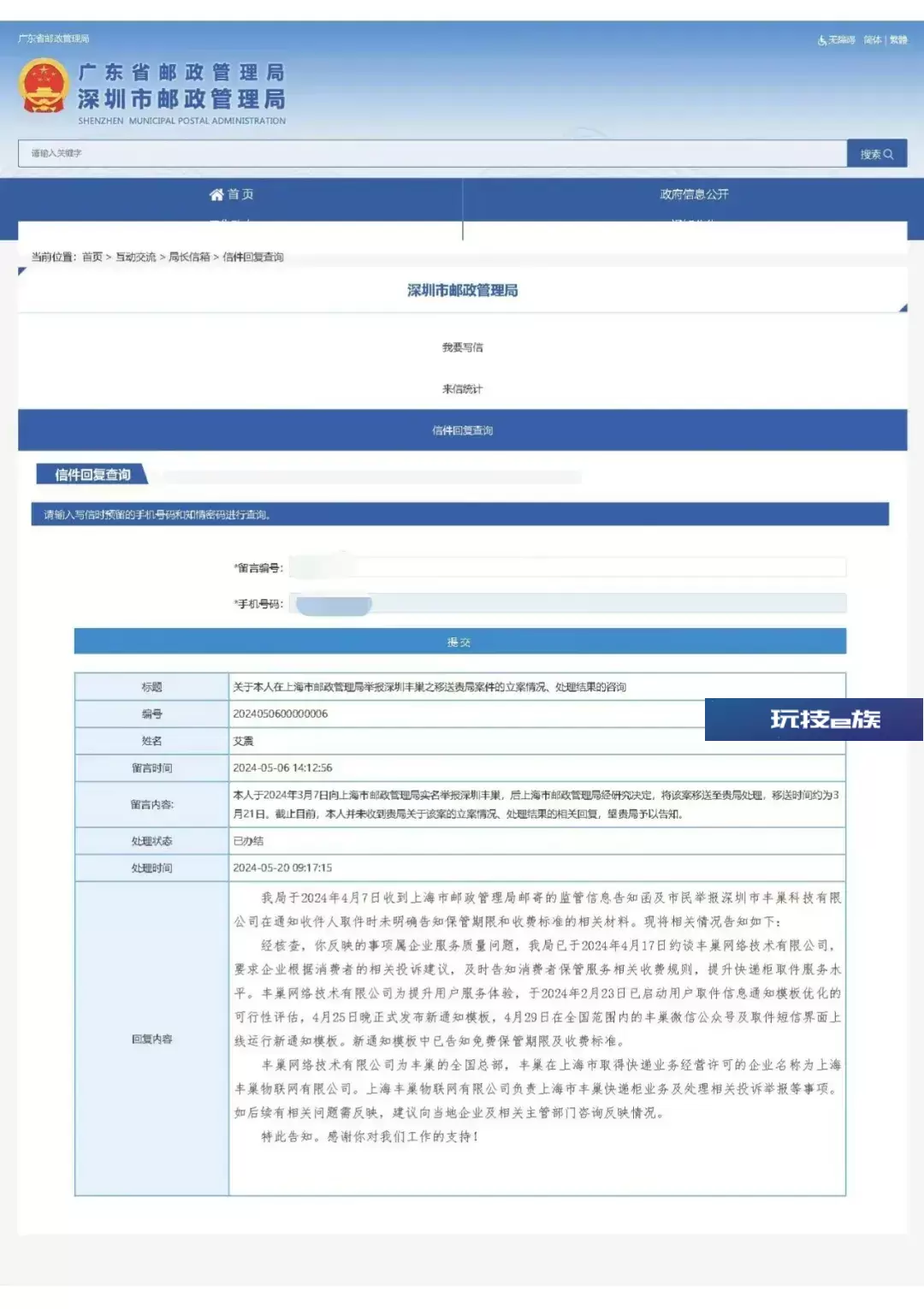Click the national emblem logo
The image size is (924, 1309).
point(43,86)
